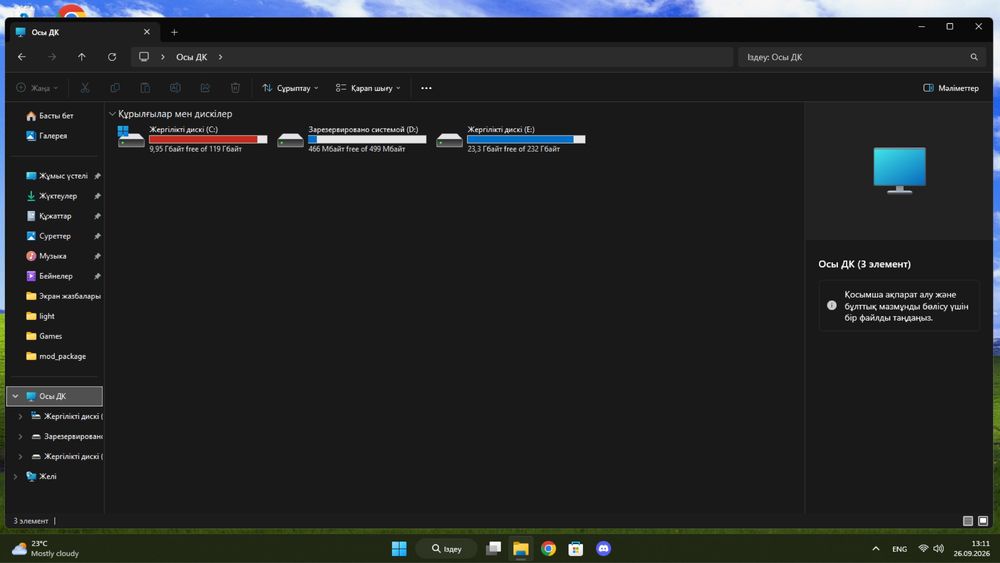Refresh the Осы ДК view
This screenshot has height=563, width=1000.
tap(112, 57)
